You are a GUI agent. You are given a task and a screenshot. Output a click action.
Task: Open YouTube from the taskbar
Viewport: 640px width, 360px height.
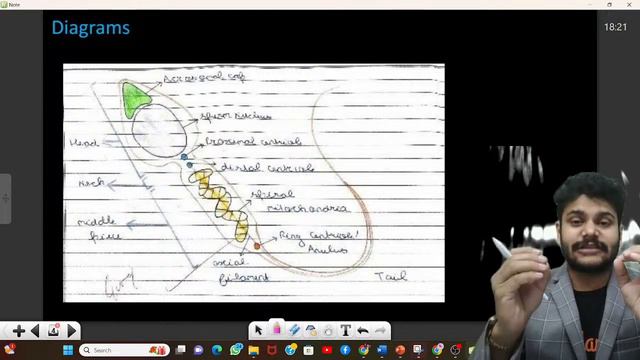327,350
